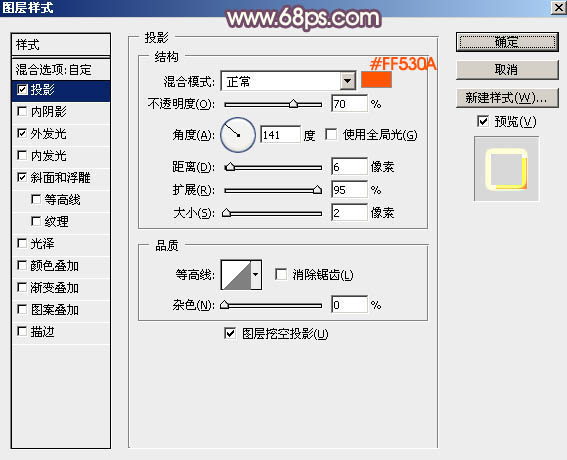Toggle the 外发光 outer glow checkbox

pyautogui.click(x=22, y=133)
